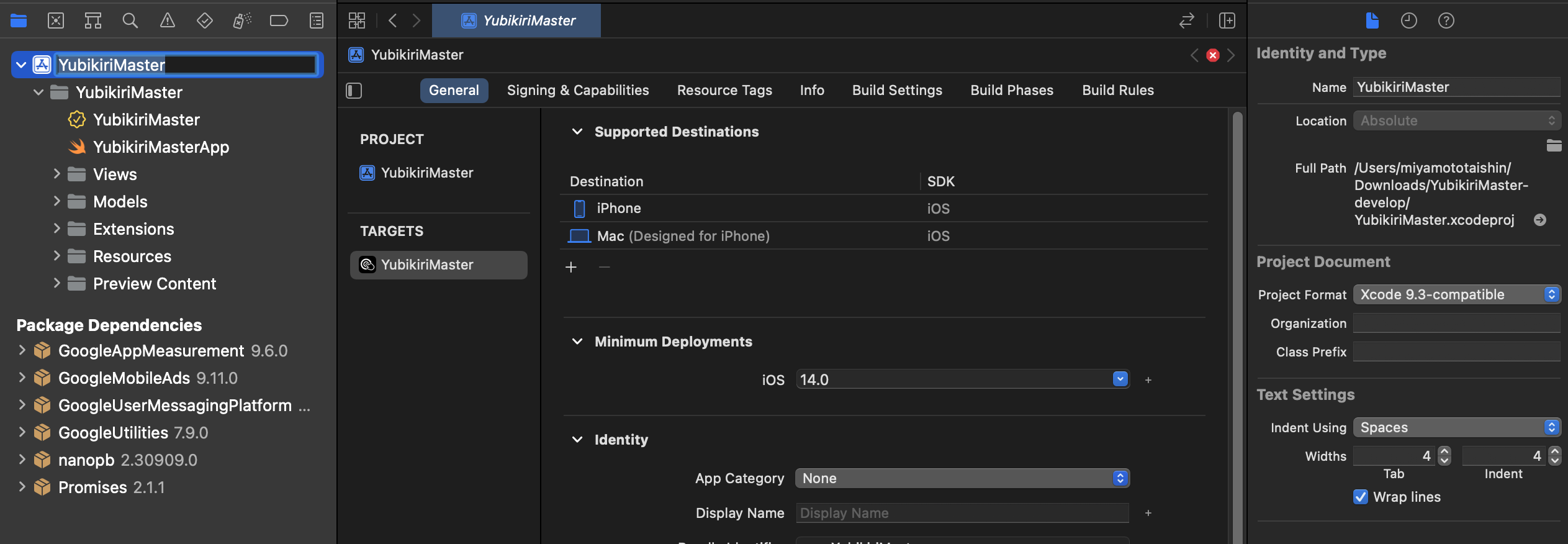Click the red error indicator icon
Image resolution: width=1568 pixels, height=544 pixels.
(x=1212, y=55)
